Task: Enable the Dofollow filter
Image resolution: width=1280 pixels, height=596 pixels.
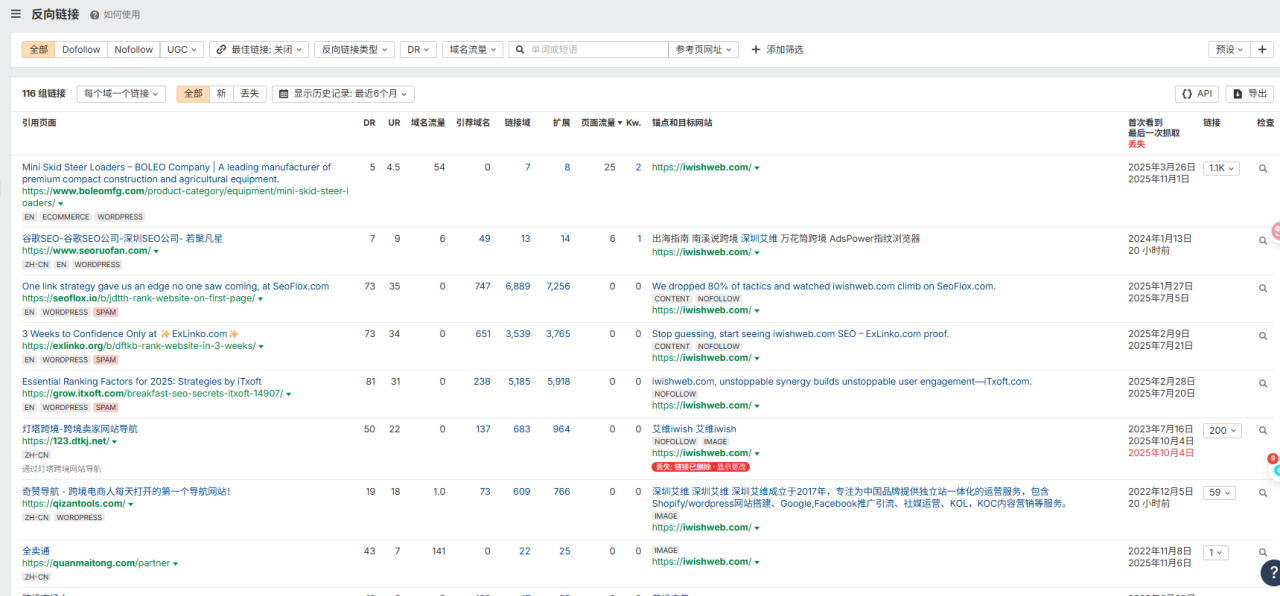Action: click(80, 48)
